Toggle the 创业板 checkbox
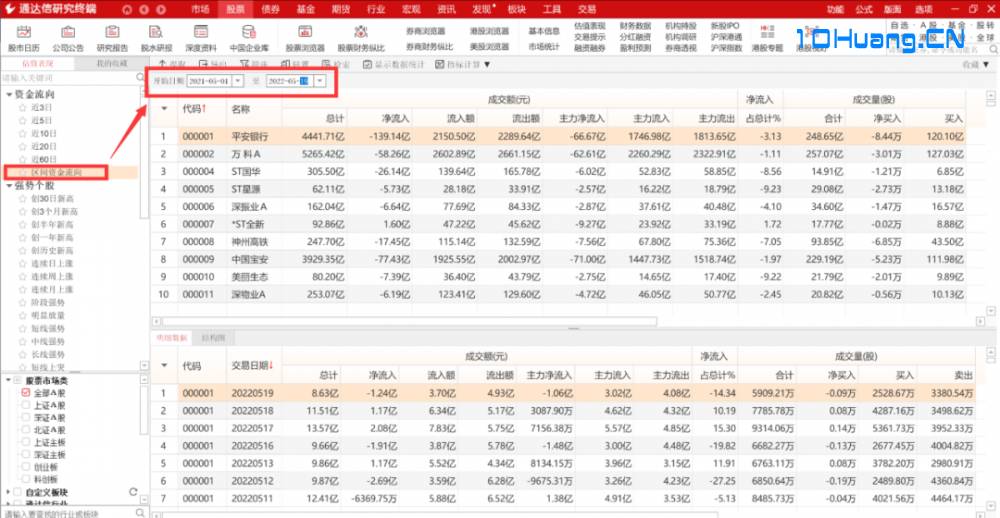Screen dimensions: 1000x518 (26, 466)
